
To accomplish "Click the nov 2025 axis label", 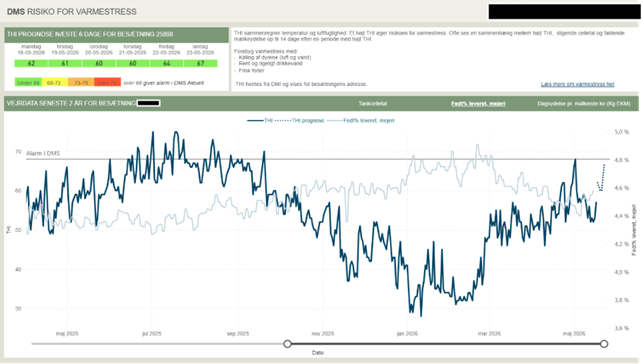I will pos(323,334).
